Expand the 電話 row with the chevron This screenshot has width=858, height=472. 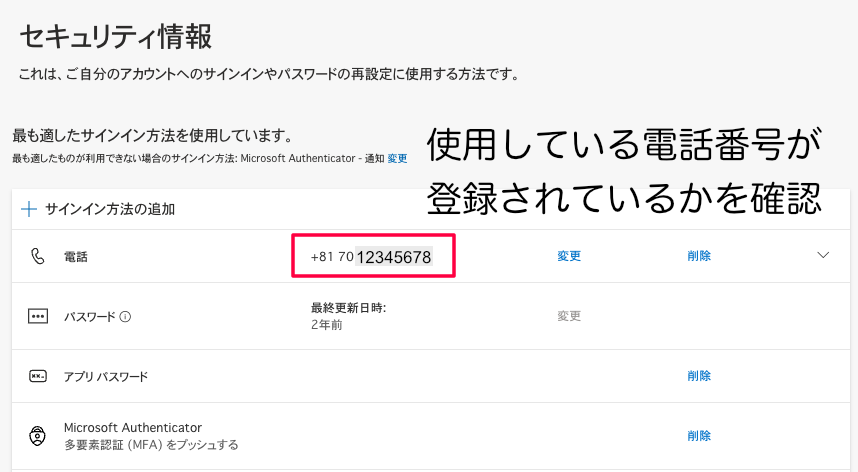pos(823,255)
